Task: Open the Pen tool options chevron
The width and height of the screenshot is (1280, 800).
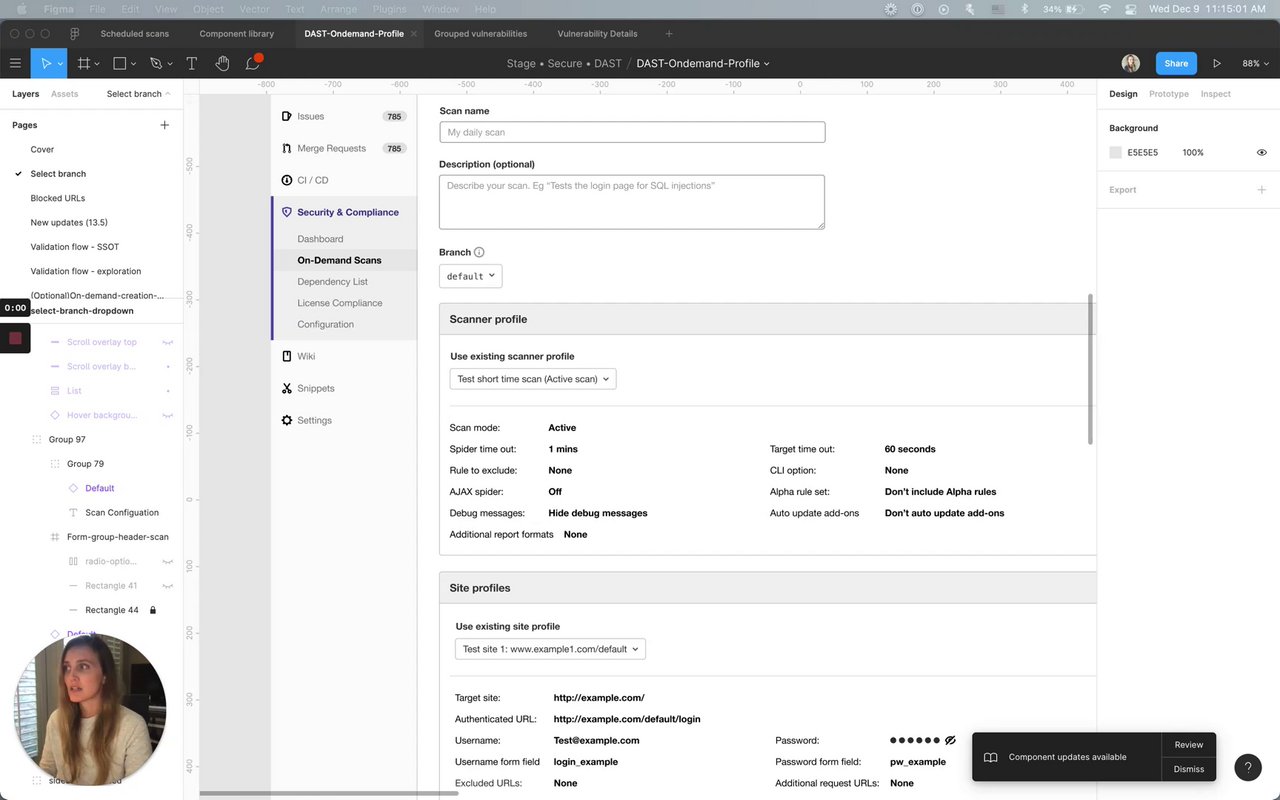Action: [170, 64]
